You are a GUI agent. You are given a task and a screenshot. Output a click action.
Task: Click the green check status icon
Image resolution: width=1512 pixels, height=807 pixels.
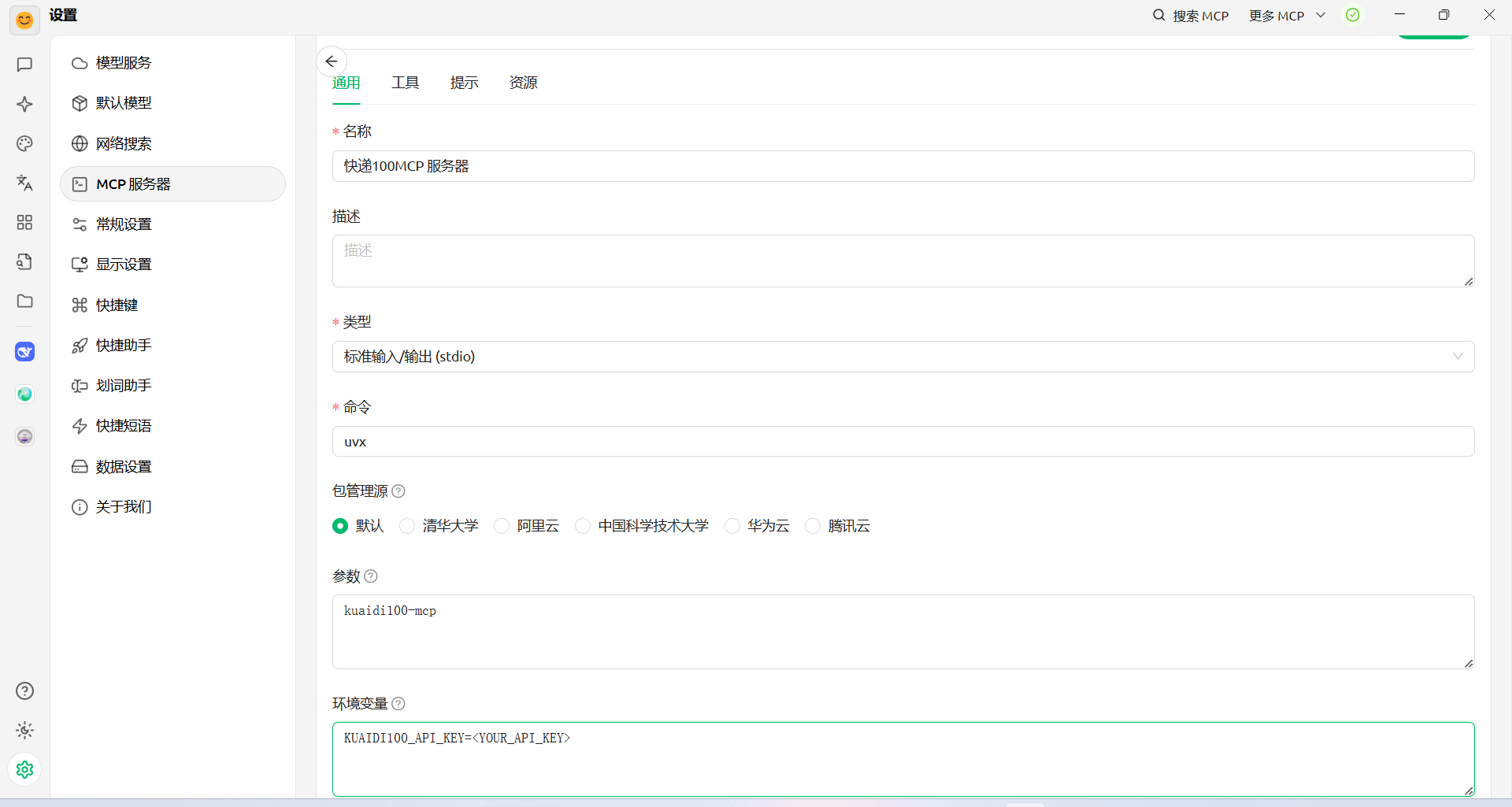pos(1353,15)
